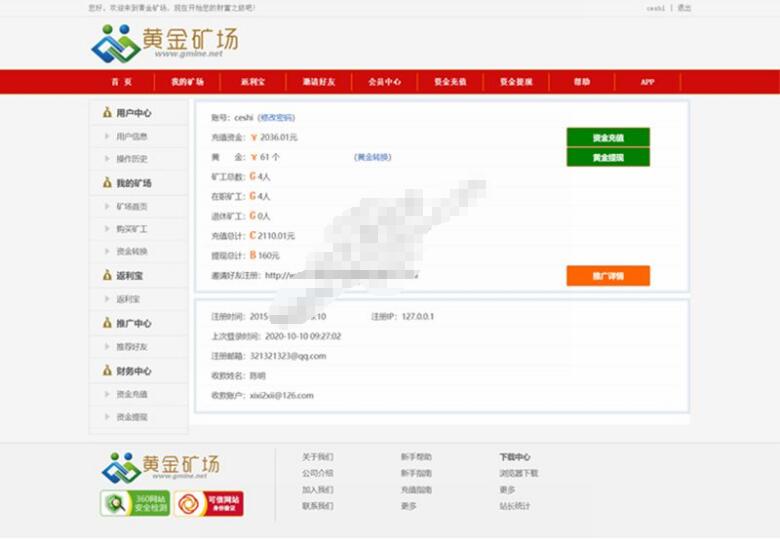Click the money bag icon beside 财务中心

(107, 370)
